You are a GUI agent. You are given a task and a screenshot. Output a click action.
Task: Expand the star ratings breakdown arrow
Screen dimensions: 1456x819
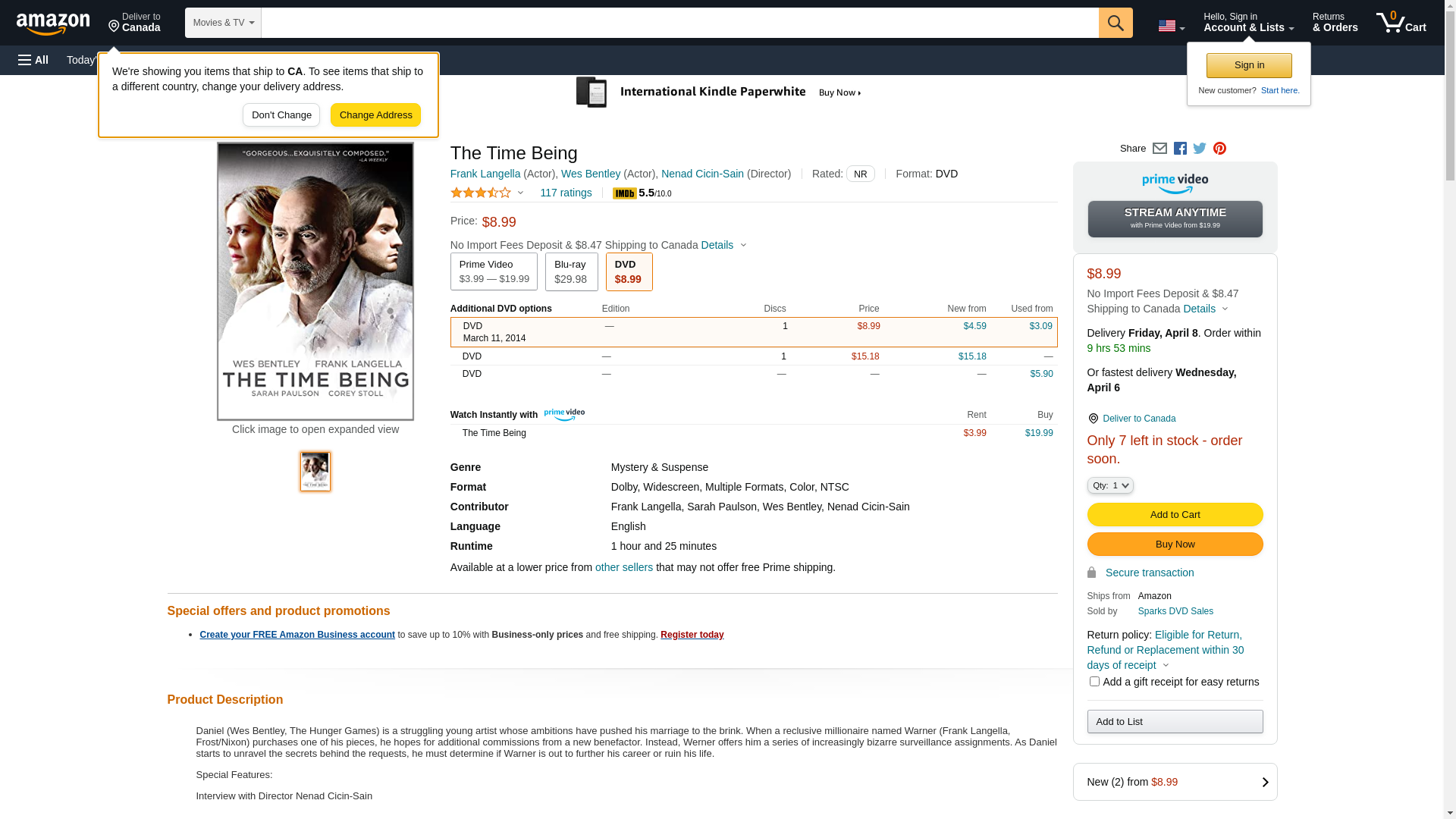[520, 193]
